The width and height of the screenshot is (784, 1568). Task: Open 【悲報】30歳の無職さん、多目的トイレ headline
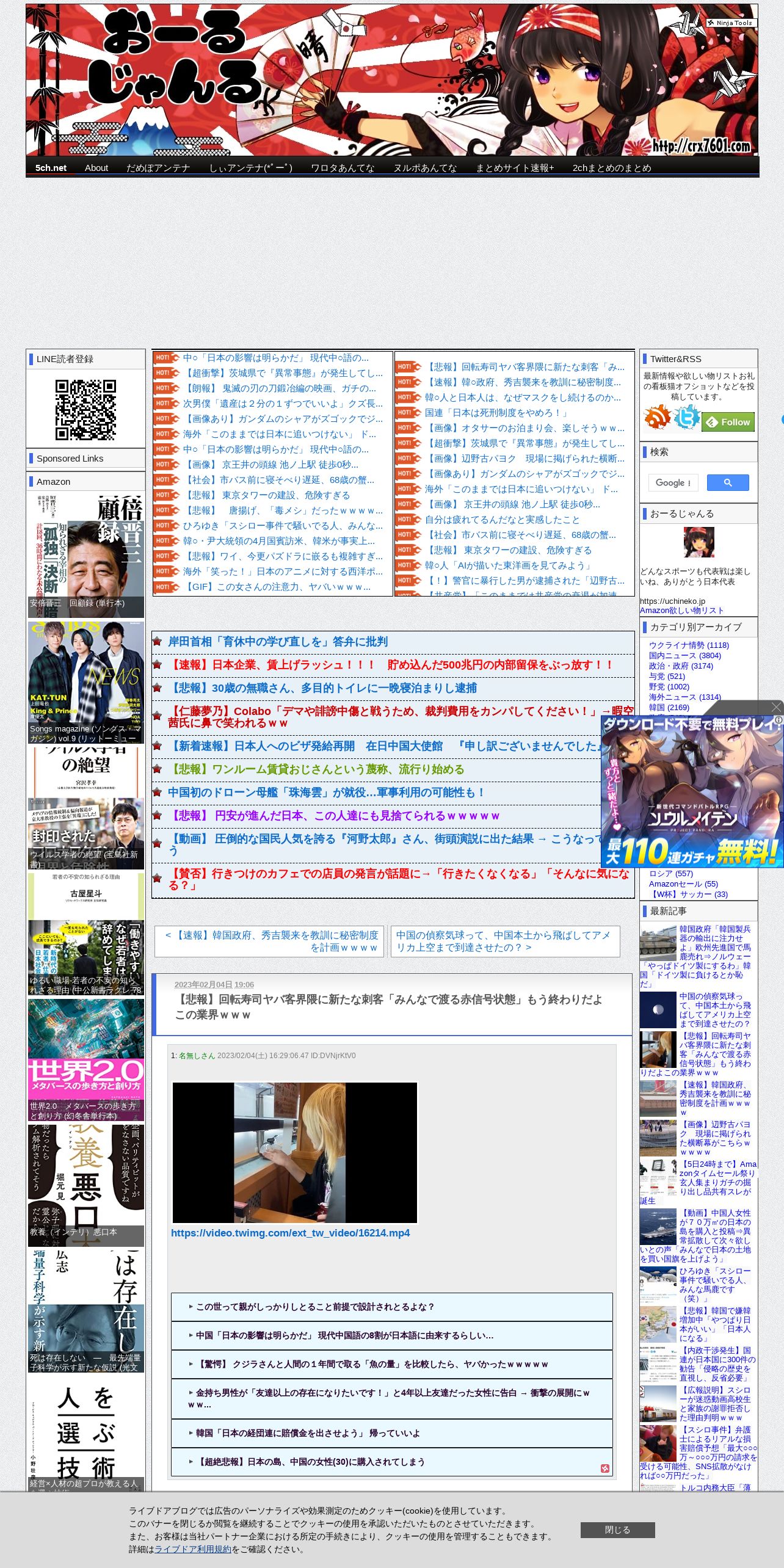coord(322,688)
